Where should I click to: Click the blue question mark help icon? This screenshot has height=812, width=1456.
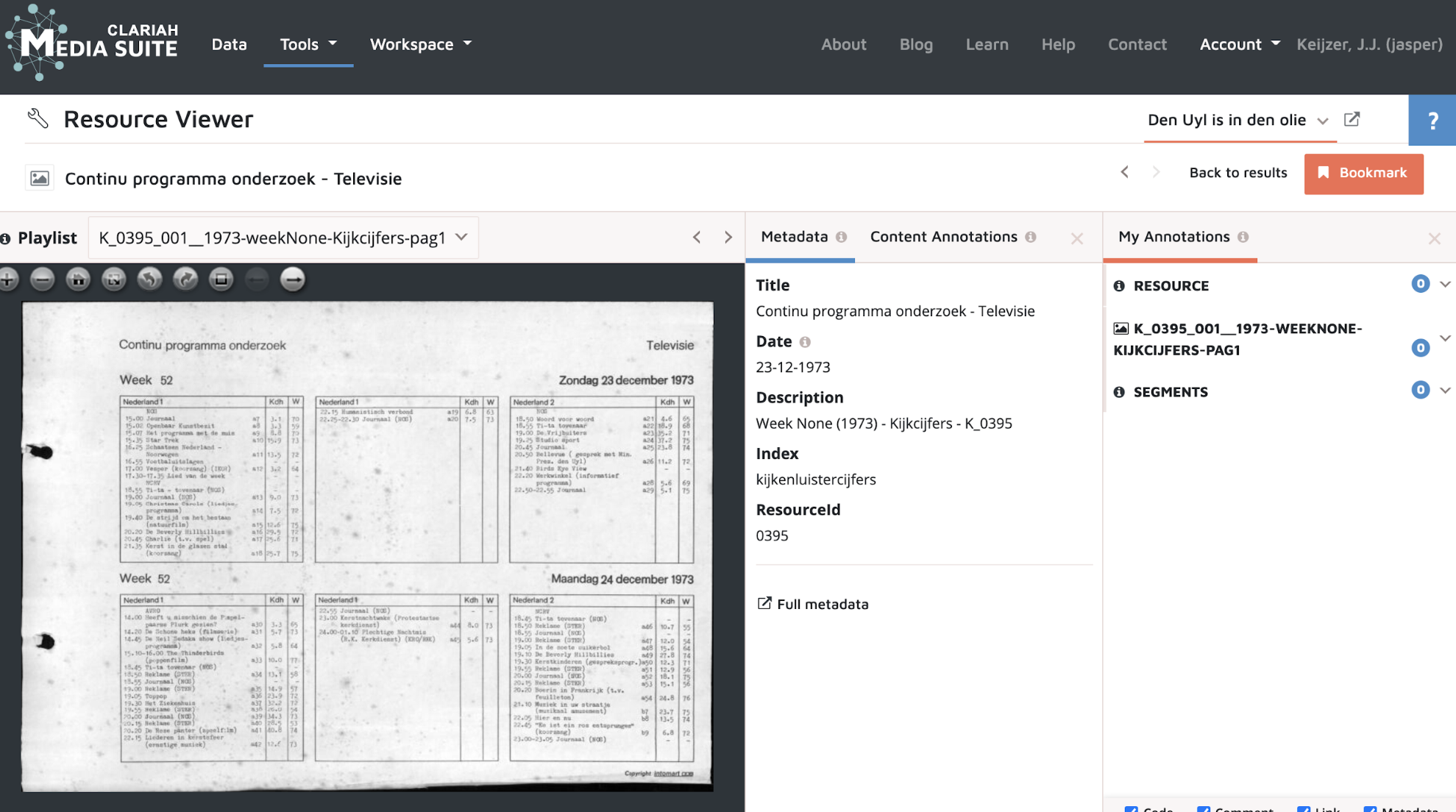click(1432, 121)
